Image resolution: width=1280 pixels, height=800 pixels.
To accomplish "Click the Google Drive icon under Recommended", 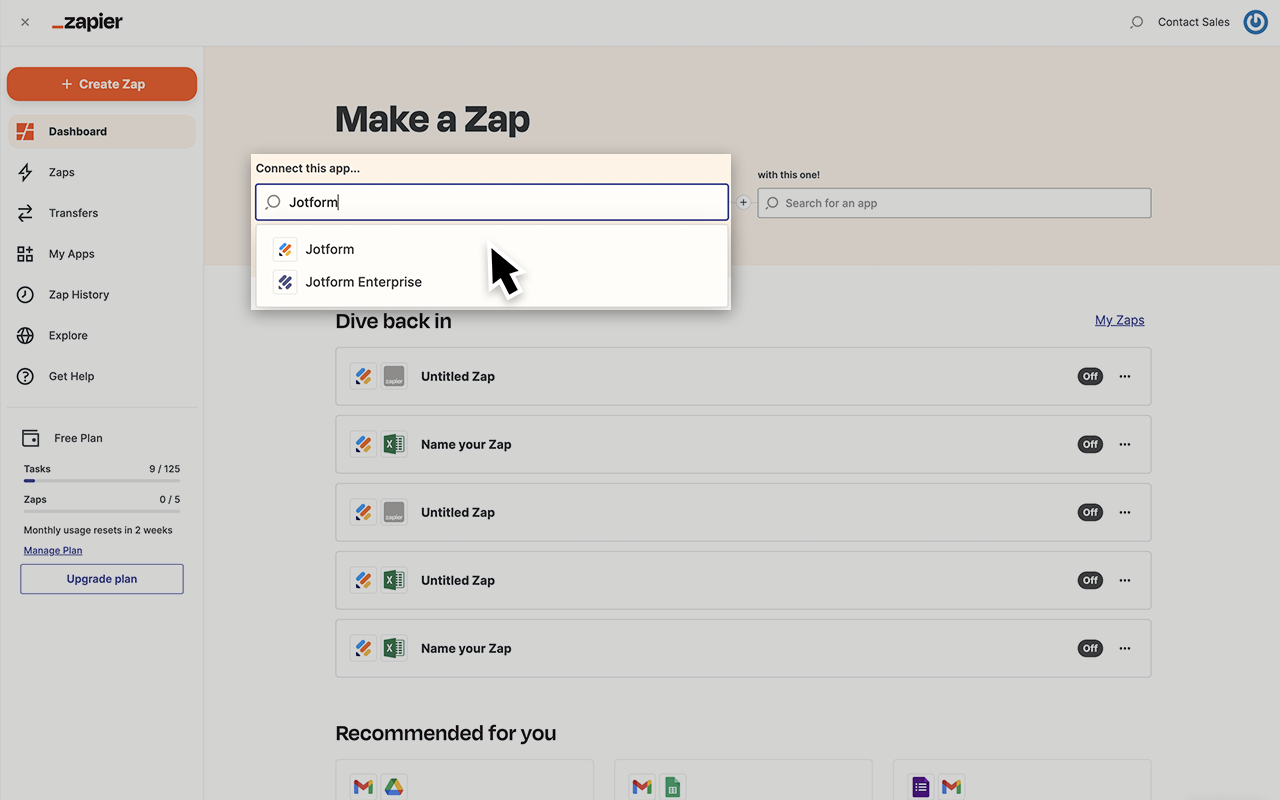I will tap(394, 787).
